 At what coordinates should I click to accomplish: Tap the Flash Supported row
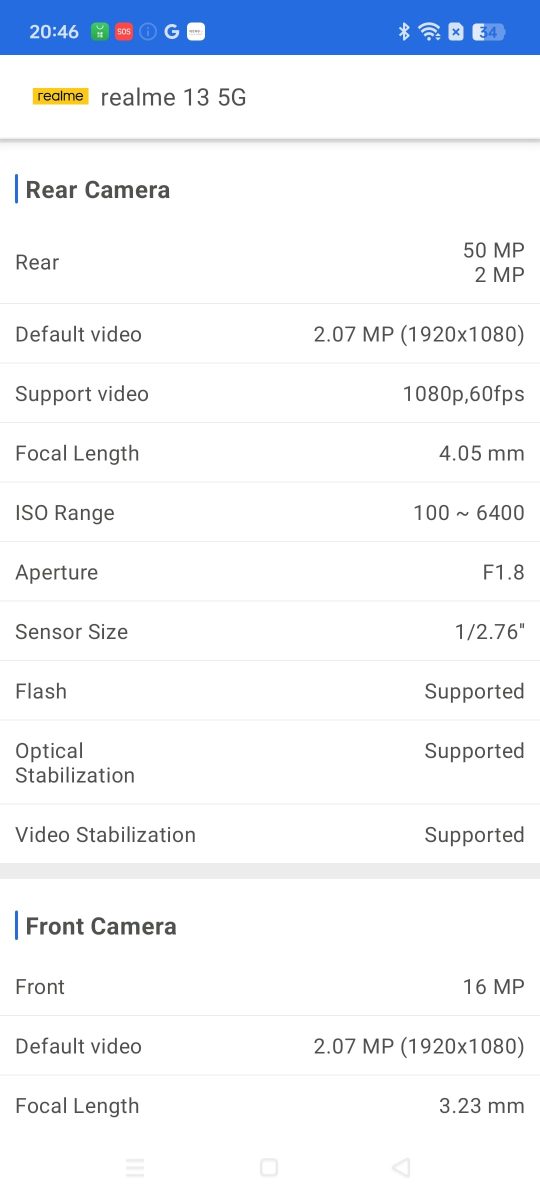(x=270, y=691)
